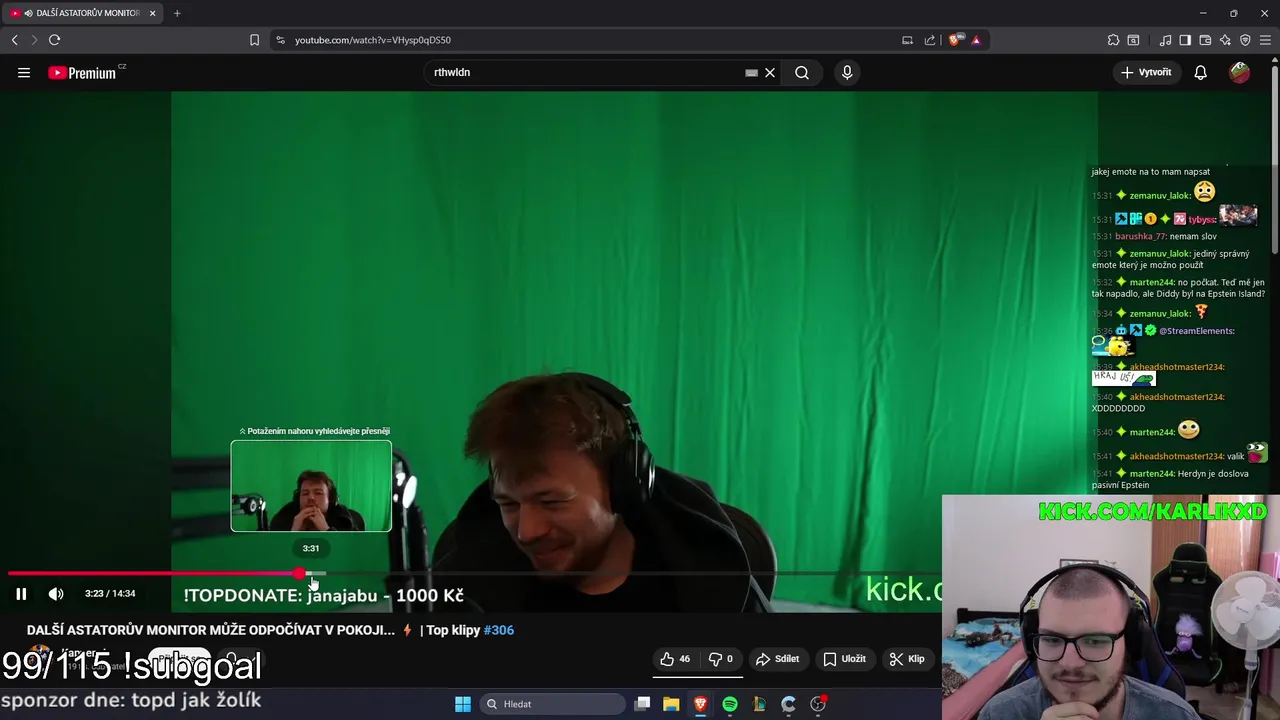1280x720 pixels.
Task: Open YouTube notifications bell
Action: click(1201, 72)
